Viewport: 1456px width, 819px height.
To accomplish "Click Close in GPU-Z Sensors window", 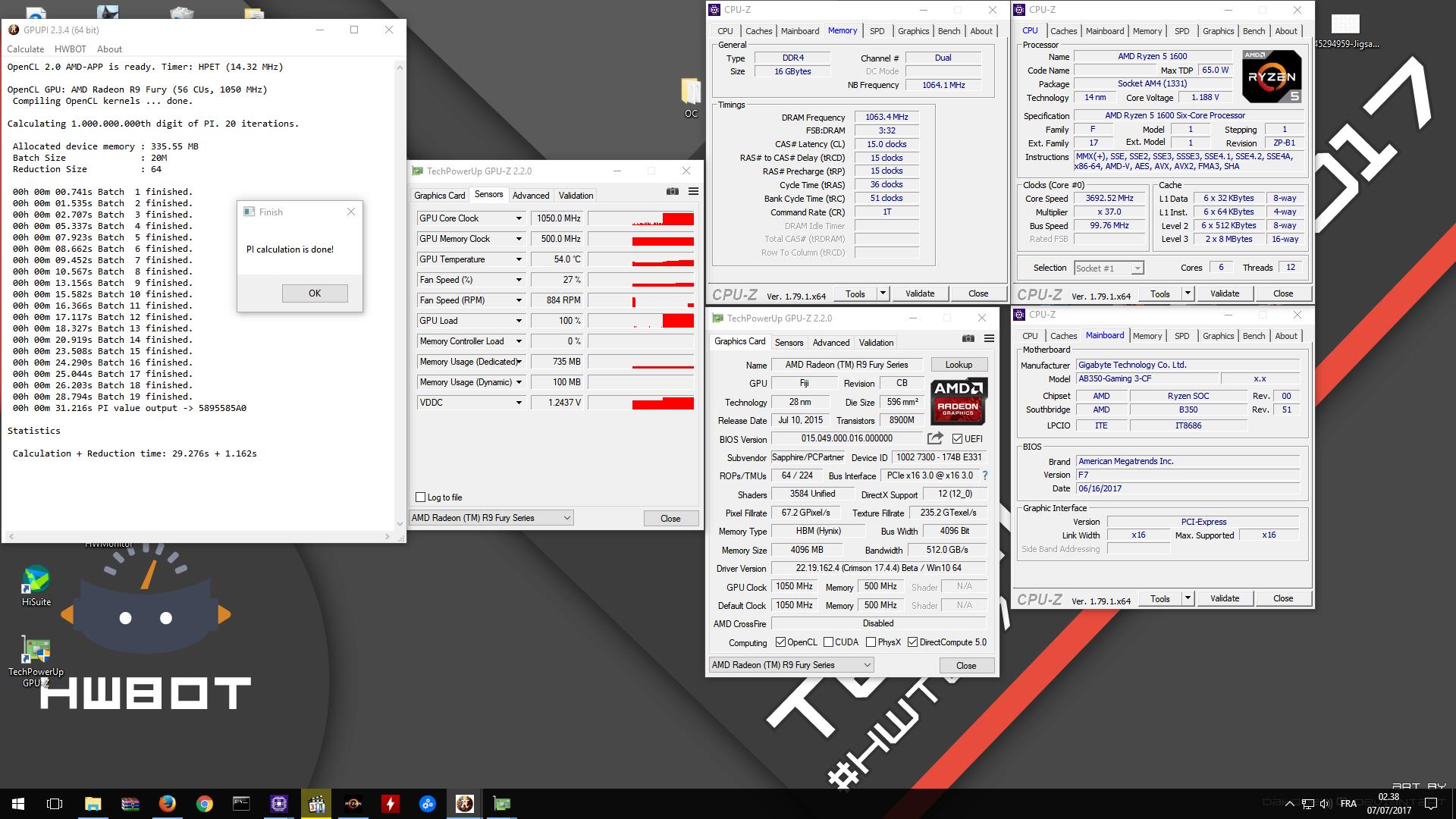I will tap(670, 519).
